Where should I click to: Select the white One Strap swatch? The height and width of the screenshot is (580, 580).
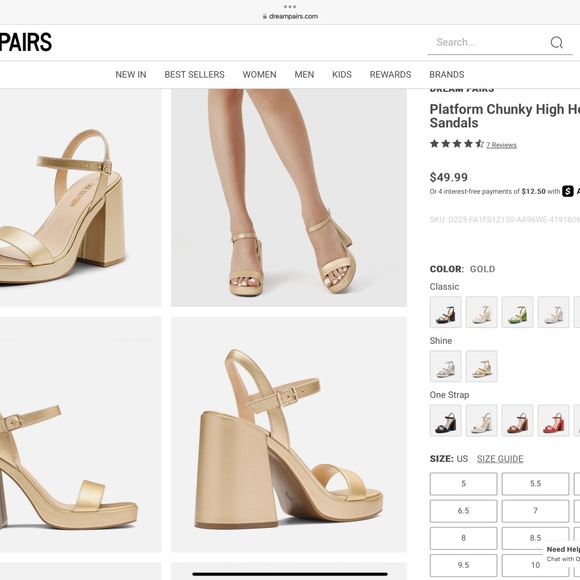pos(481,421)
